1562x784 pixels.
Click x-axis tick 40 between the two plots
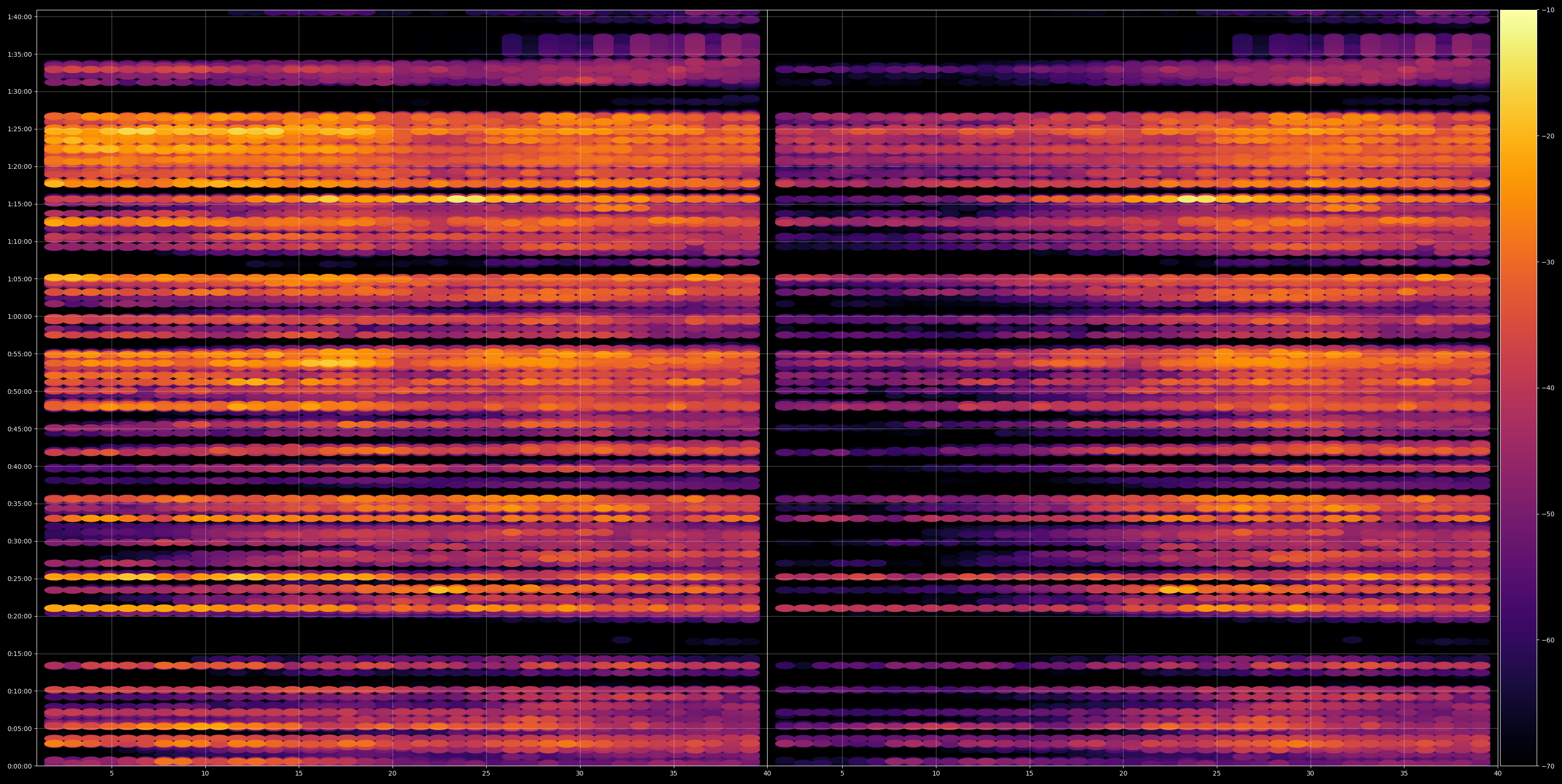click(767, 774)
